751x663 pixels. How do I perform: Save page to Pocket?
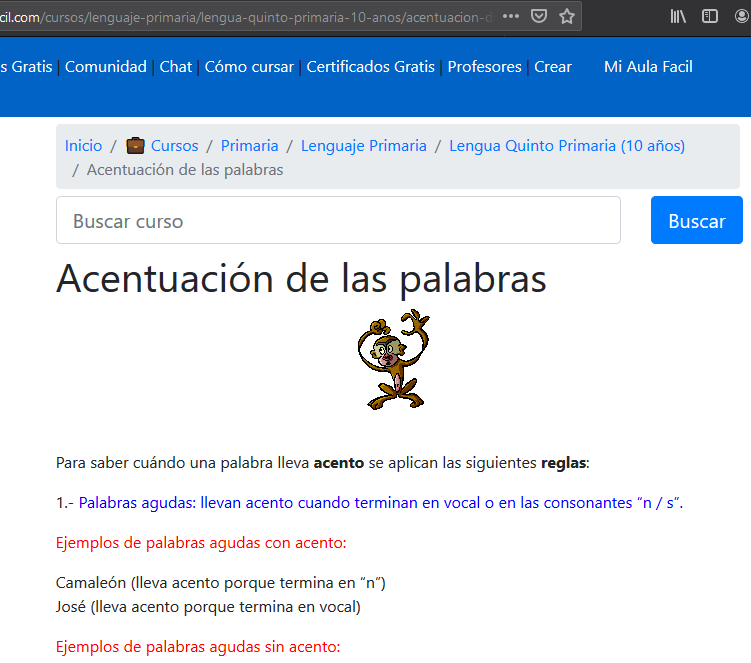539,17
